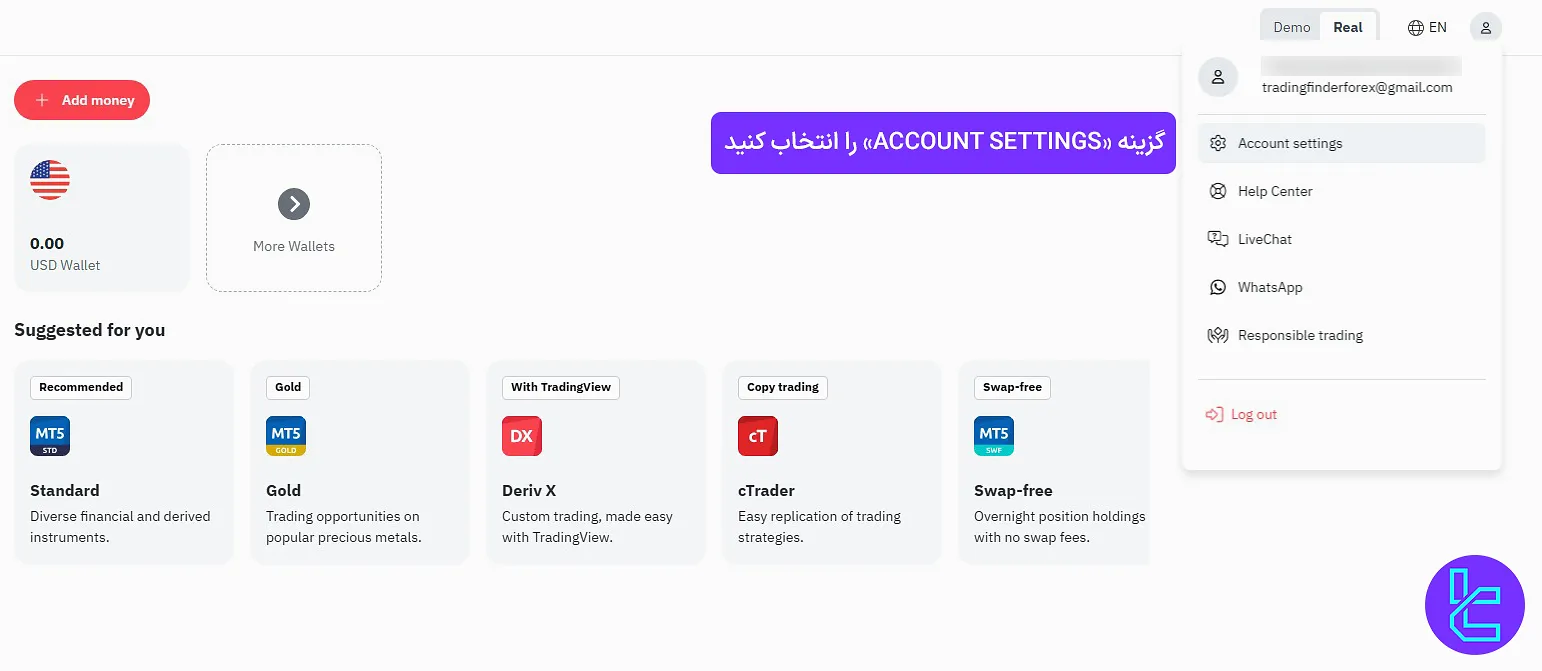This screenshot has height=671, width=1542.
Task: Open Deriv X via its DX icon
Action: click(x=522, y=435)
